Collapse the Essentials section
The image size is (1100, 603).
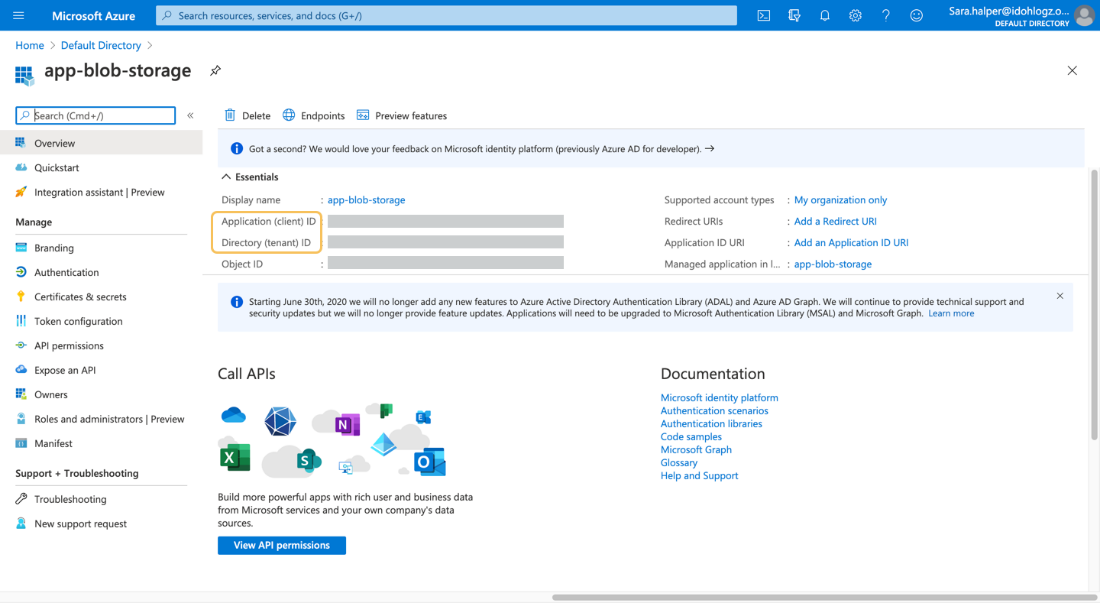(x=227, y=177)
